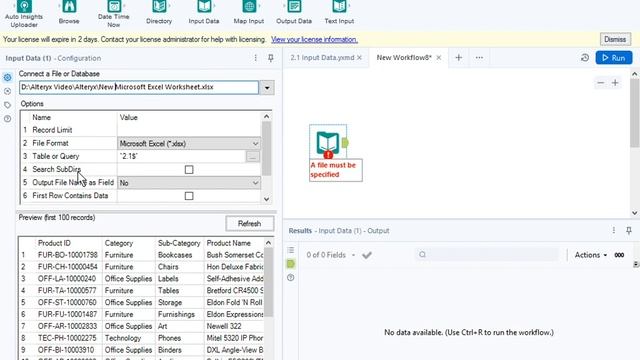The height and width of the screenshot is (360, 640).
Task: Click the three dots icon next to Actions
Action: pyautogui.click(x=619, y=255)
